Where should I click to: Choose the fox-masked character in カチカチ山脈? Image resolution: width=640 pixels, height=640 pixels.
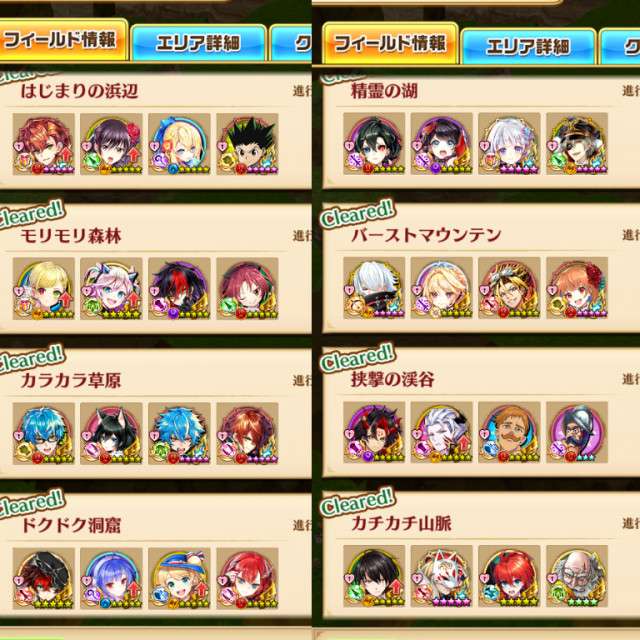(x=442, y=576)
